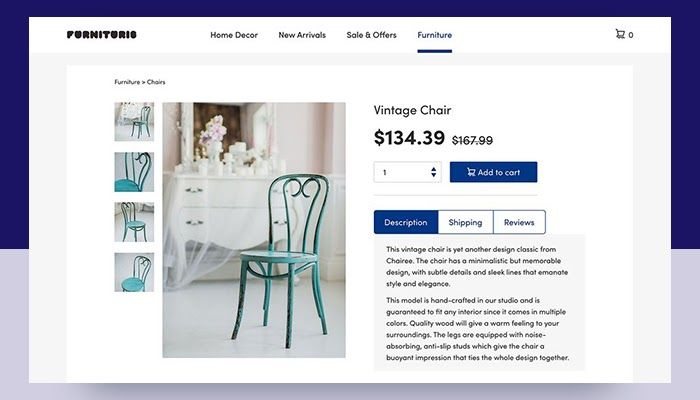Select the Description tab
The height and width of the screenshot is (400, 700).
406,222
